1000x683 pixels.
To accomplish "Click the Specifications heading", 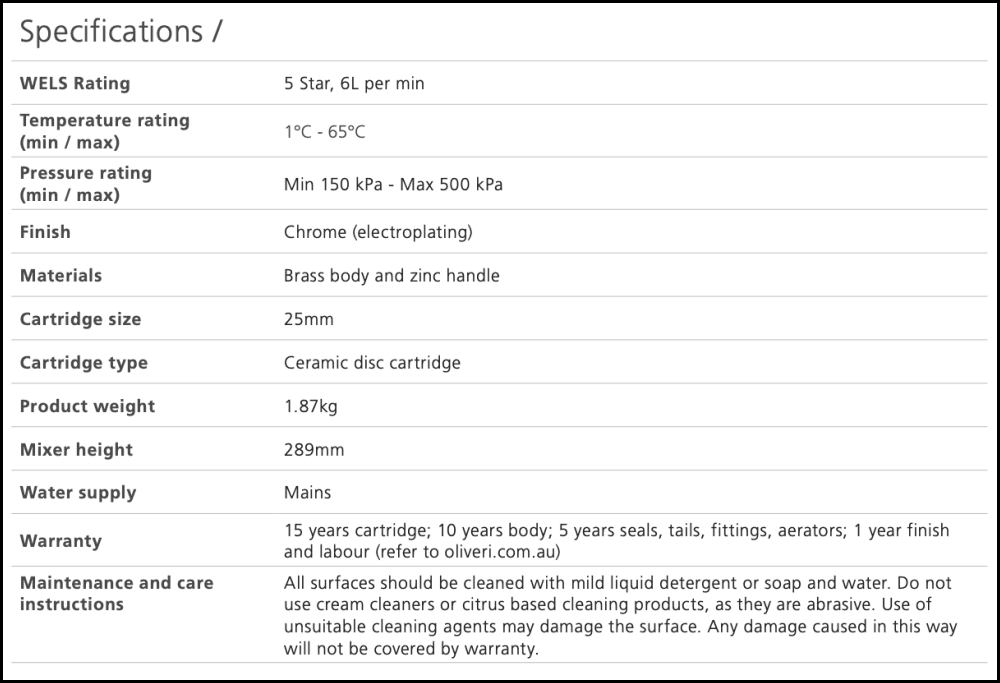I will point(121,32).
